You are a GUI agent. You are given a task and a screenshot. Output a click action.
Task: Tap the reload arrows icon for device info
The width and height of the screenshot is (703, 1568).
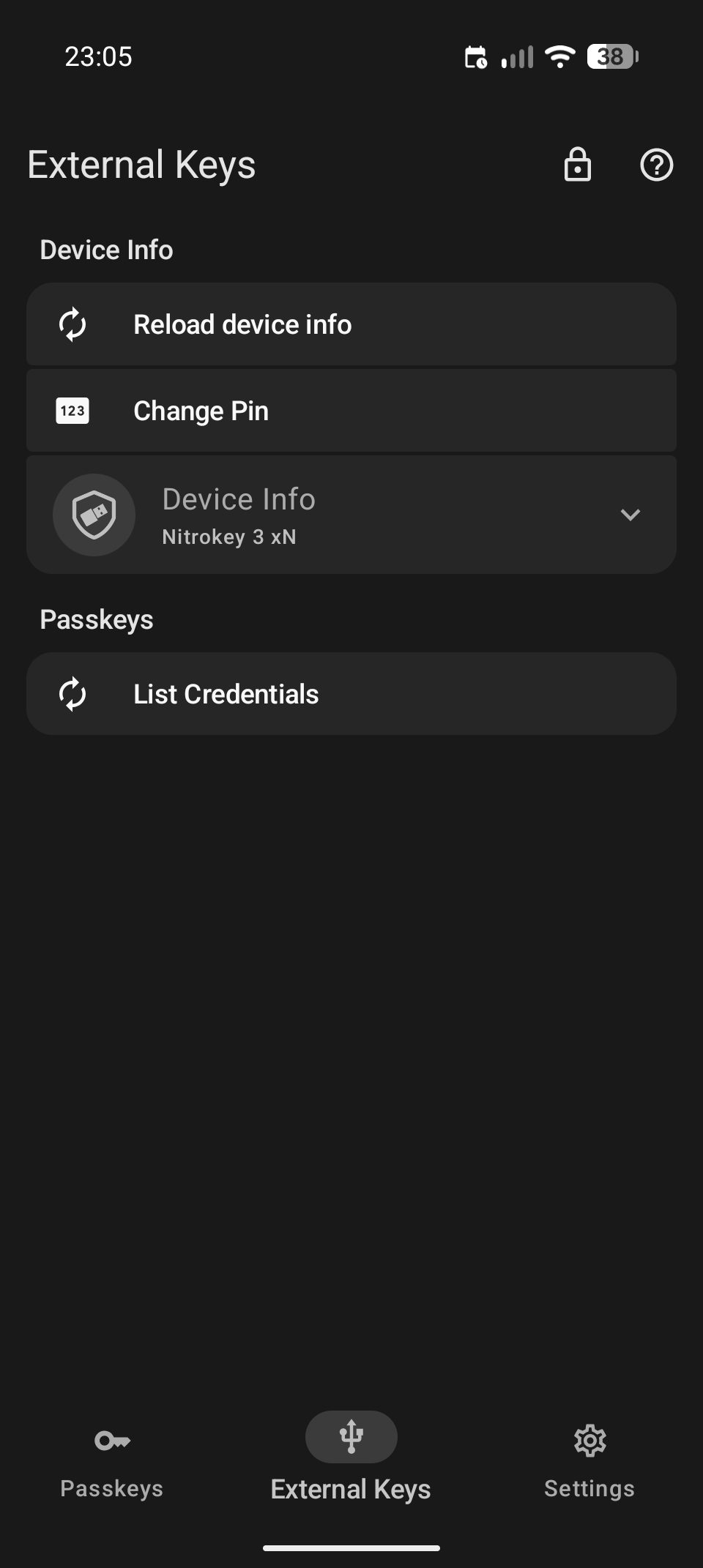(x=72, y=324)
